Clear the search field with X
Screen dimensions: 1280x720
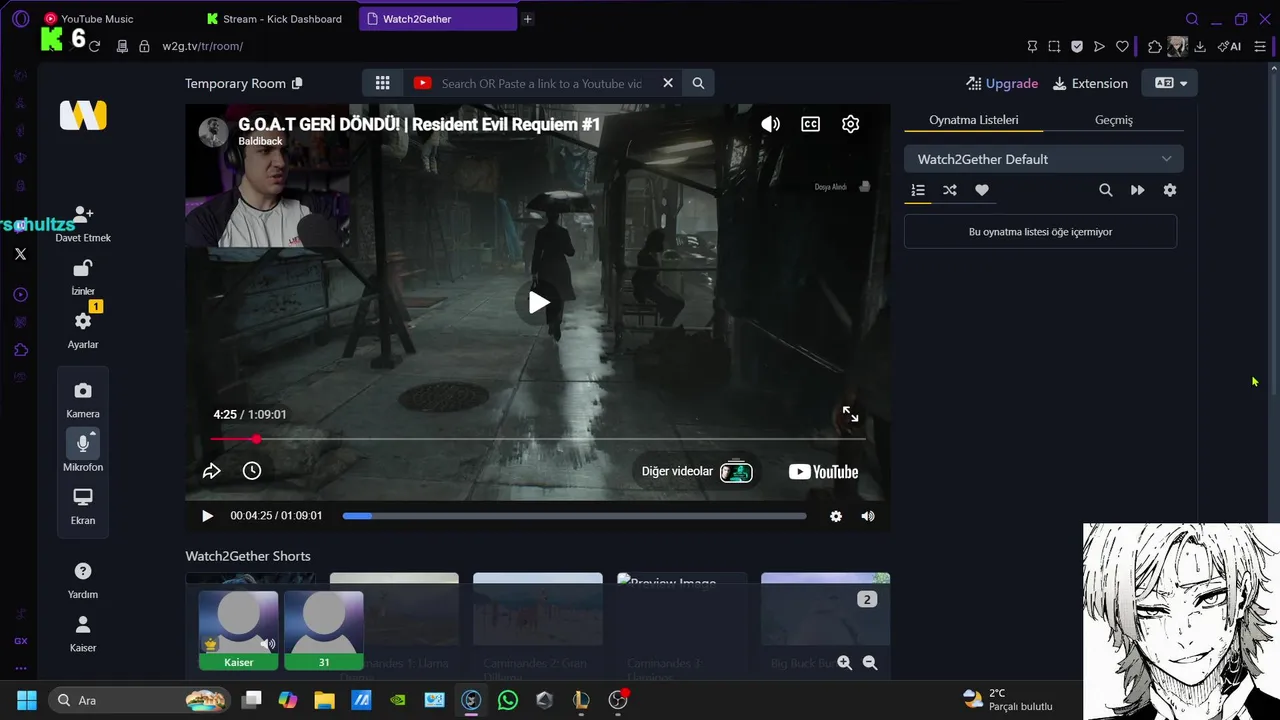pyautogui.click(x=668, y=83)
